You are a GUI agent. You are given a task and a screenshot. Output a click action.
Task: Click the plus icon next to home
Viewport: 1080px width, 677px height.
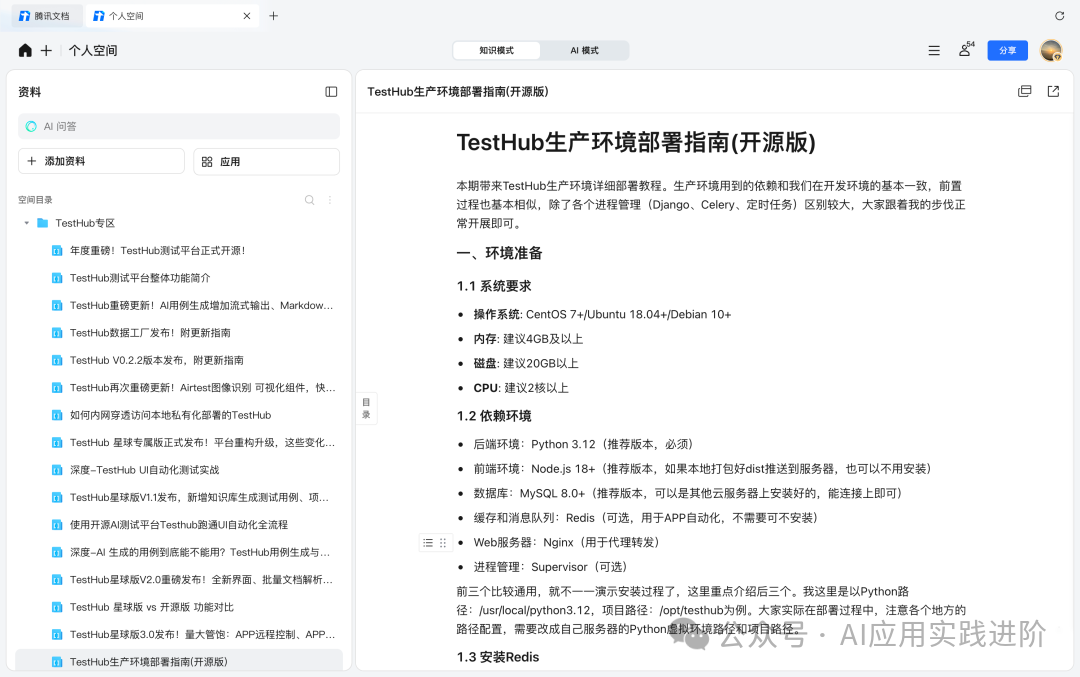click(x=46, y=50)
